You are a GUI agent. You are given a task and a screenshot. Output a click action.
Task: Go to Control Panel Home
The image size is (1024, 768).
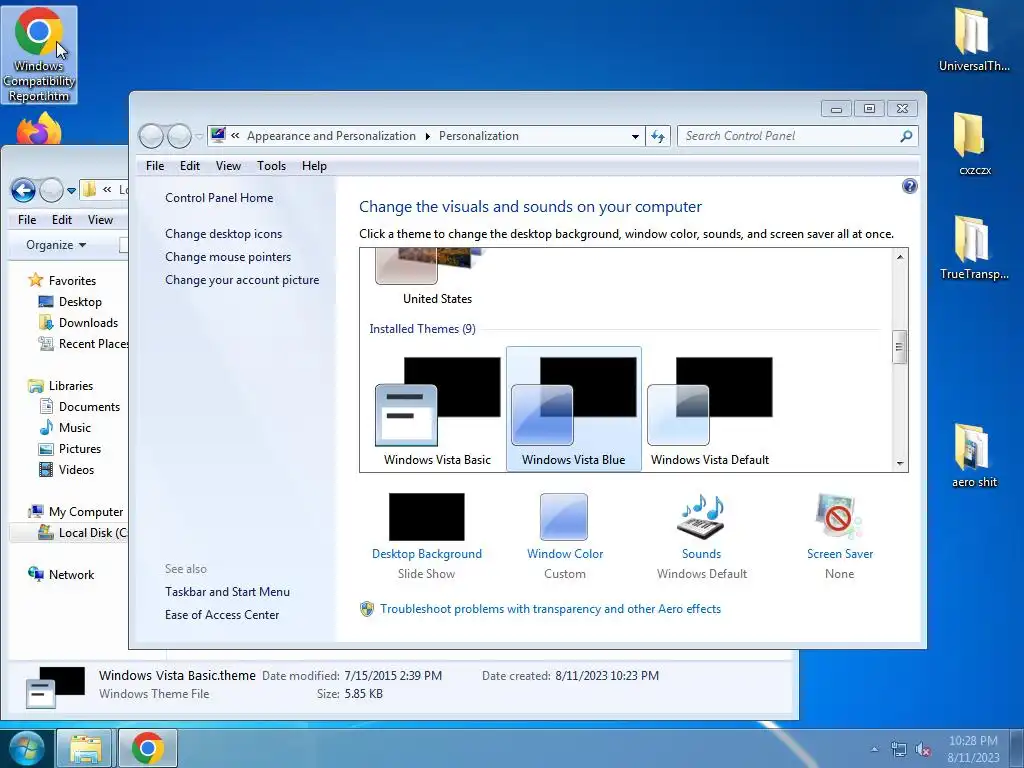coord(219,198)
